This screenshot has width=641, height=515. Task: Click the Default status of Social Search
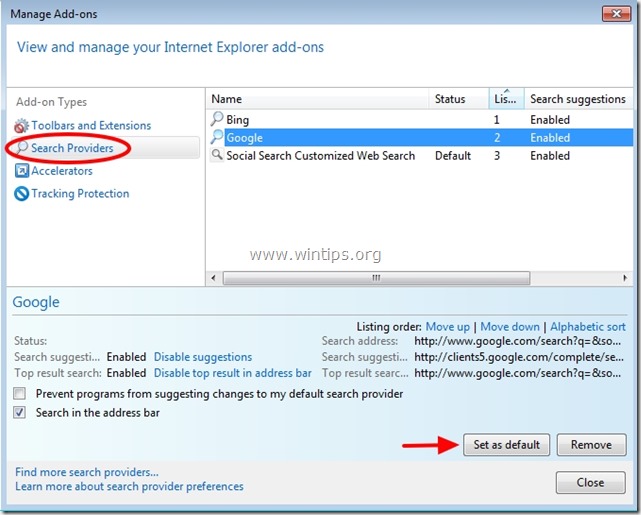click(x=453, y=156)
